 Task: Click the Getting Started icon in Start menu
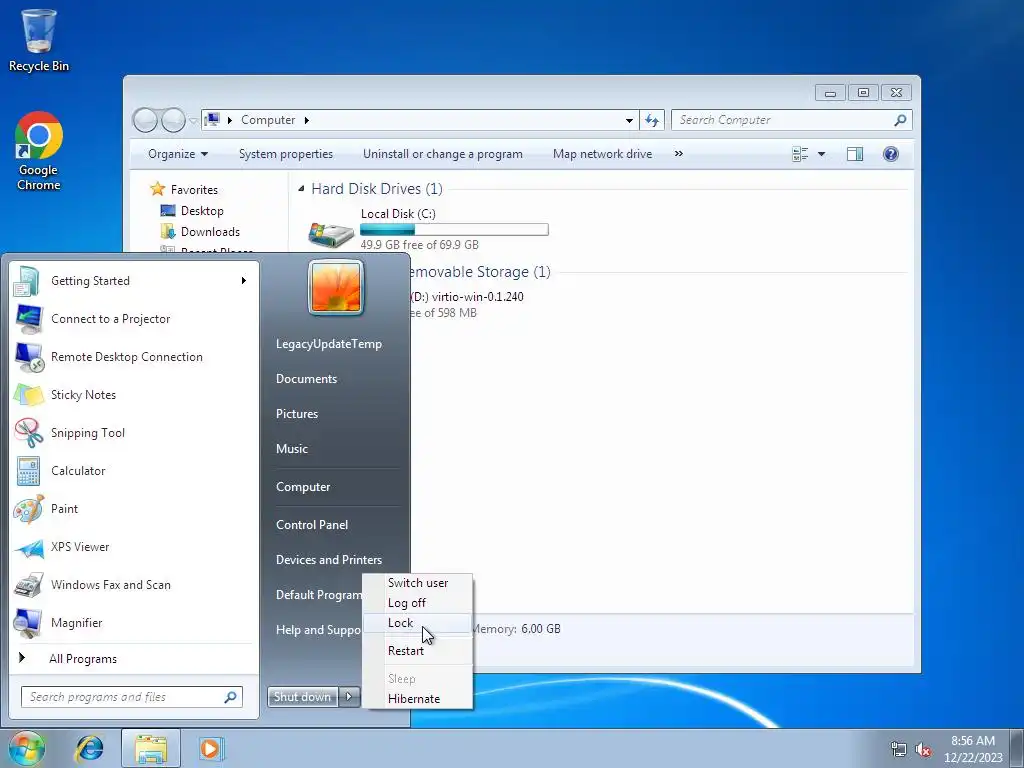tap(28, 281)
